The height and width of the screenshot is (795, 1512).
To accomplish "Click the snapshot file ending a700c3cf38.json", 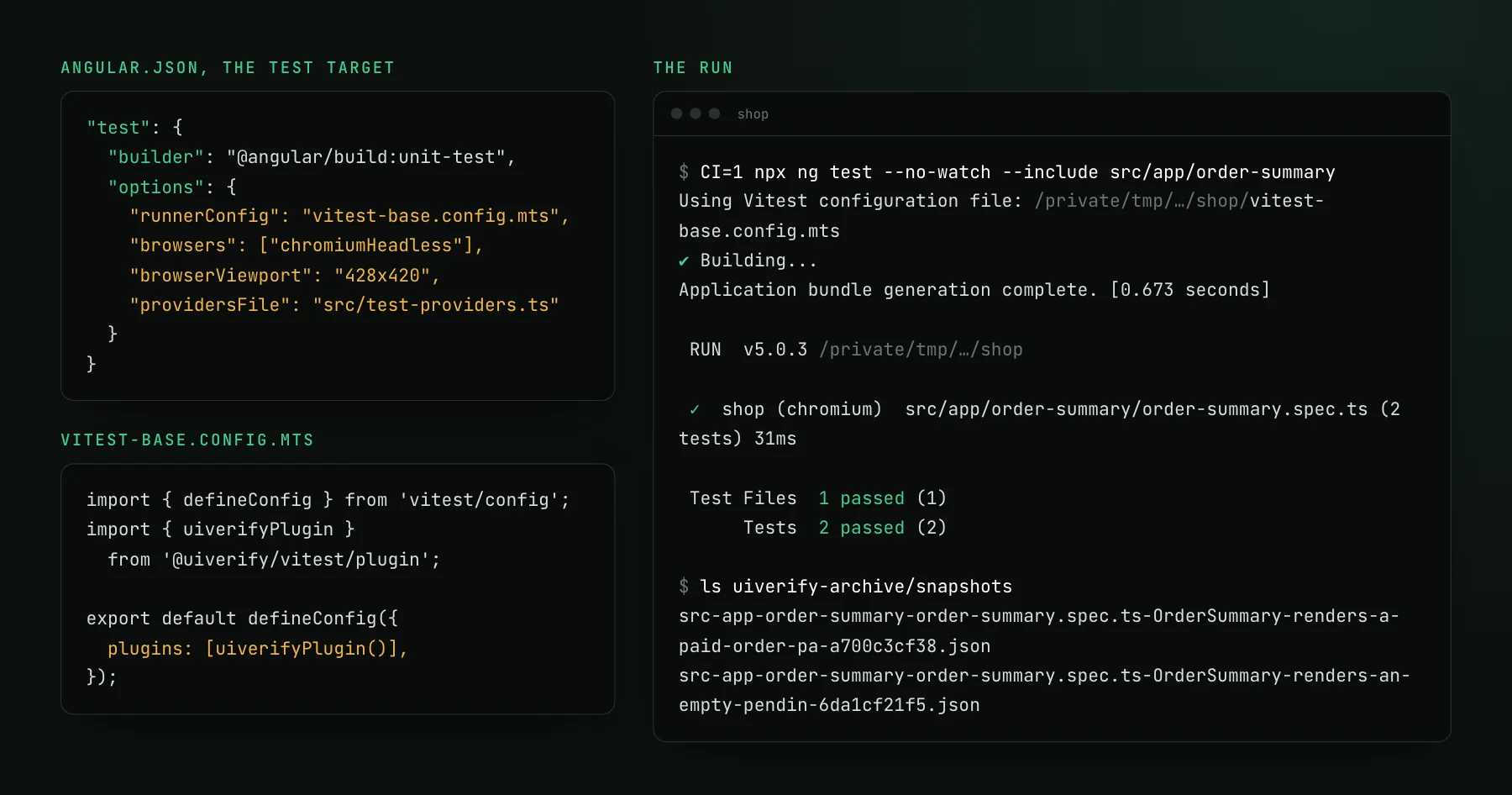I will point(1039,631).
